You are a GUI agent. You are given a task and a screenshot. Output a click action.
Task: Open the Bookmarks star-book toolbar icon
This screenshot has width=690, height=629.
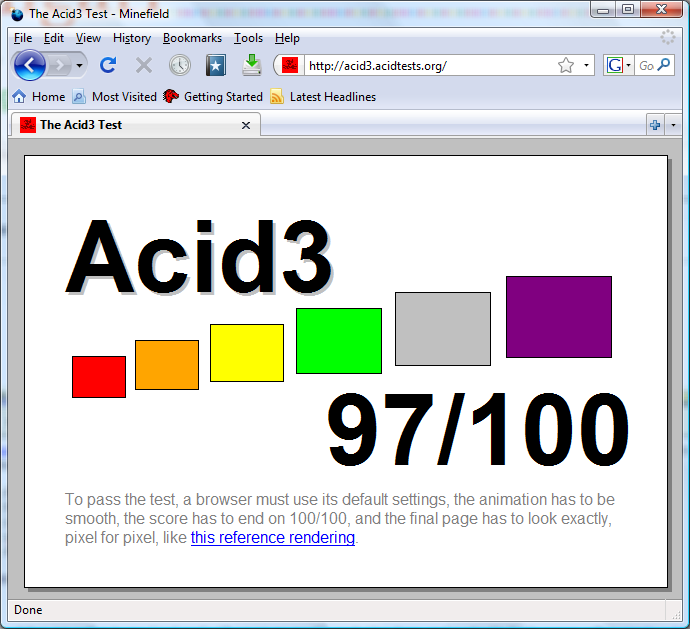tap(216, 66)
